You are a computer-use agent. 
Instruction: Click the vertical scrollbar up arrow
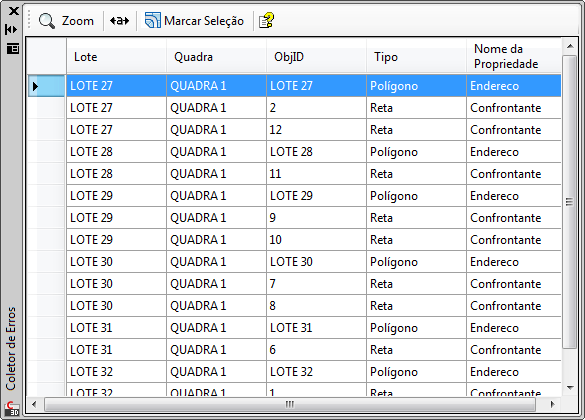point(570,46)
